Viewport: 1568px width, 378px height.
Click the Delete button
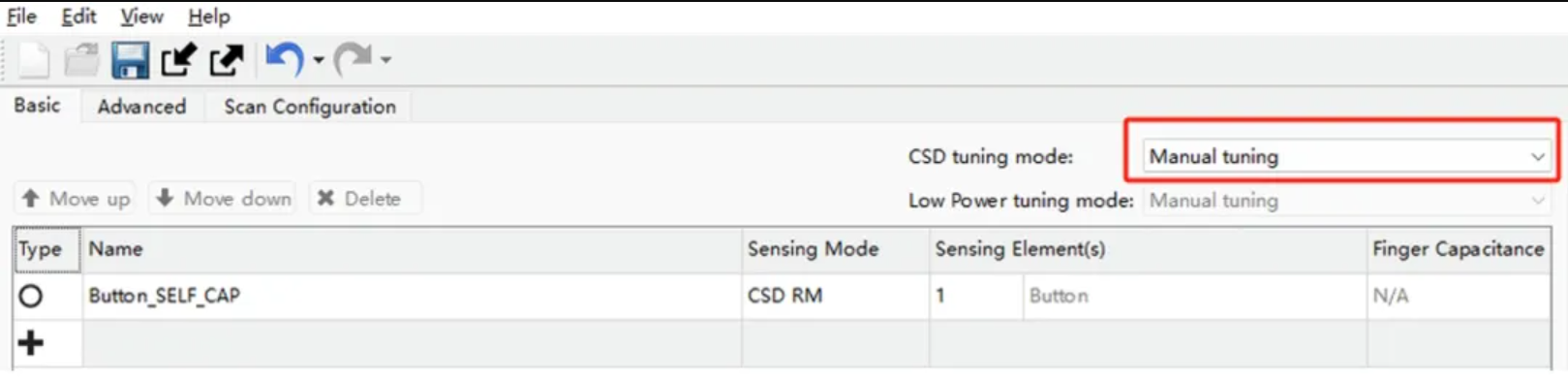[x=358, y=199]
